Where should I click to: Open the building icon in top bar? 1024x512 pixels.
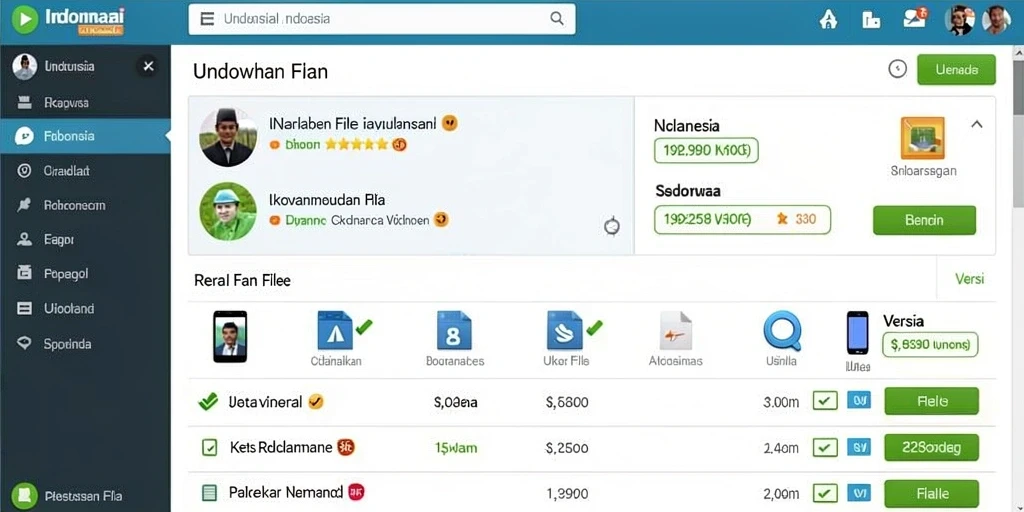(x=871, y=20)
